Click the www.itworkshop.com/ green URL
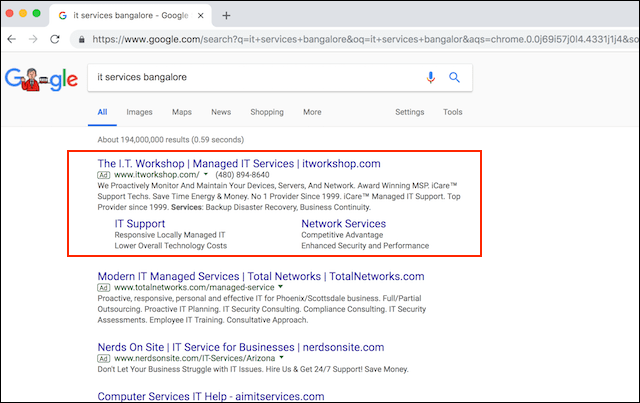The image size is (640, 403). 157,175
